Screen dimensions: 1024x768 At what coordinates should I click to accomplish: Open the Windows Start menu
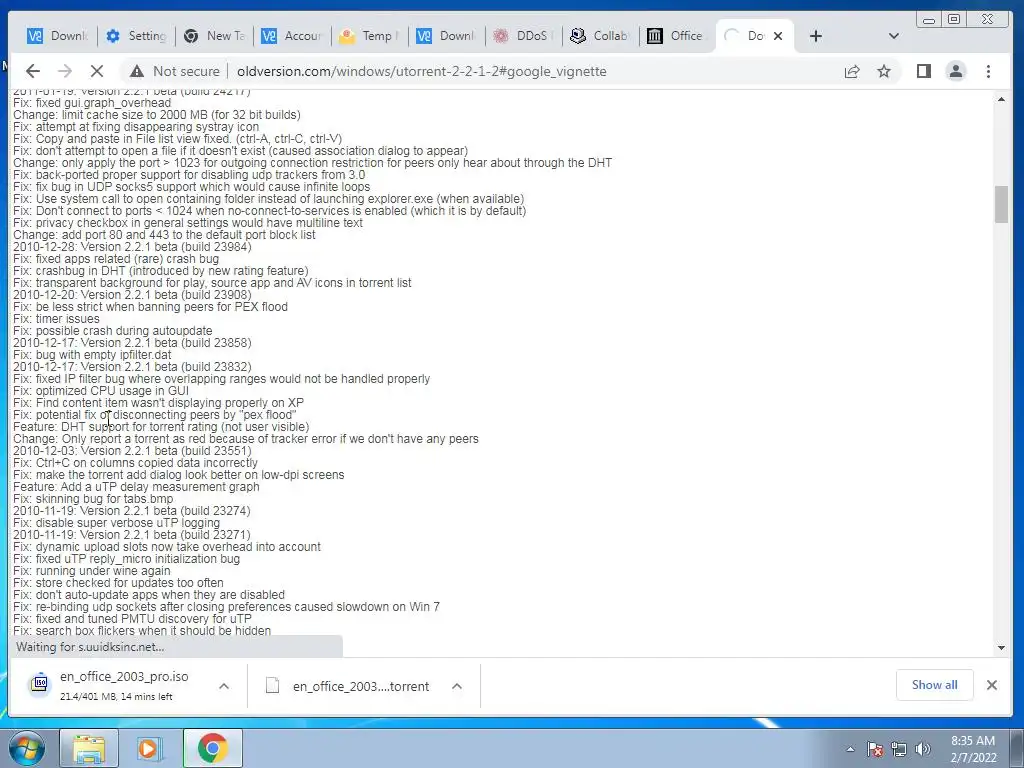[x=25, y=748]
